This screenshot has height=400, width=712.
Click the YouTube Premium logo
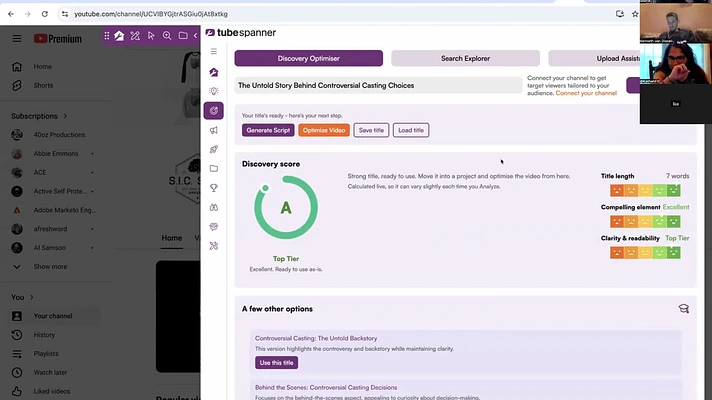[x=58, y=39]
